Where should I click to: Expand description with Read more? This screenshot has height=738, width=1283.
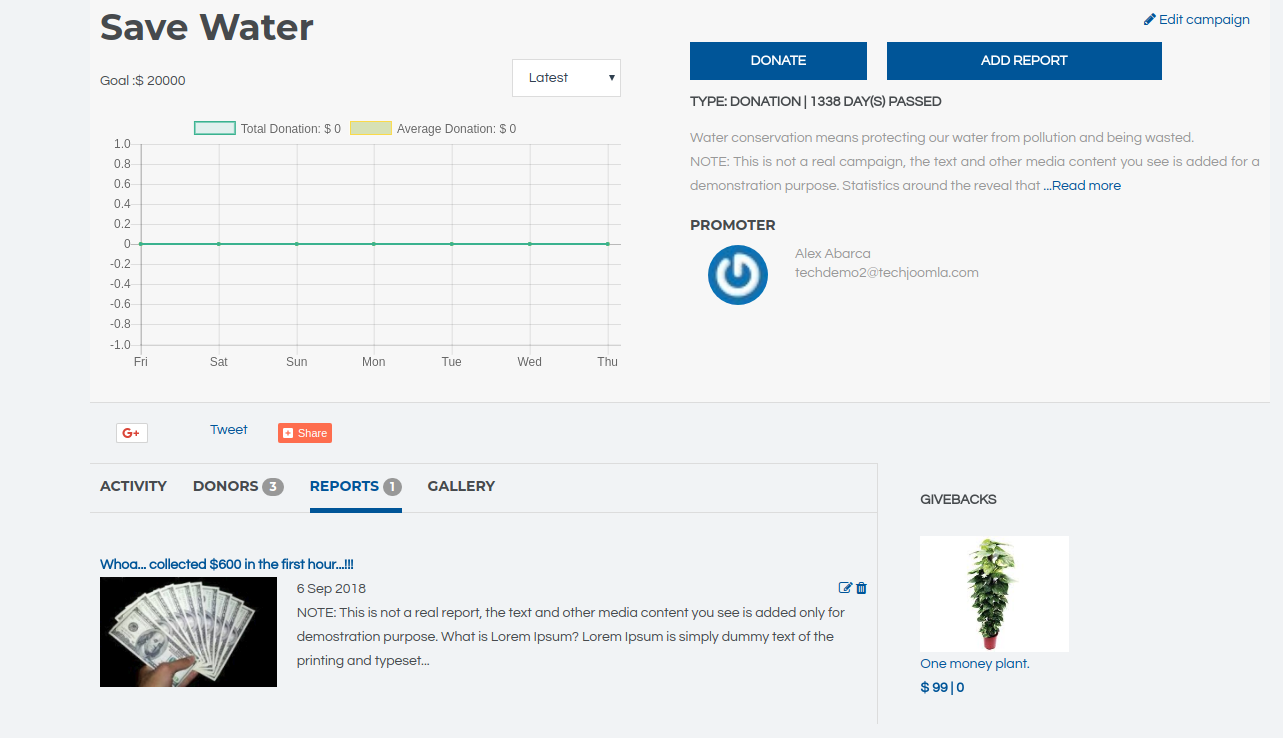1085,186
